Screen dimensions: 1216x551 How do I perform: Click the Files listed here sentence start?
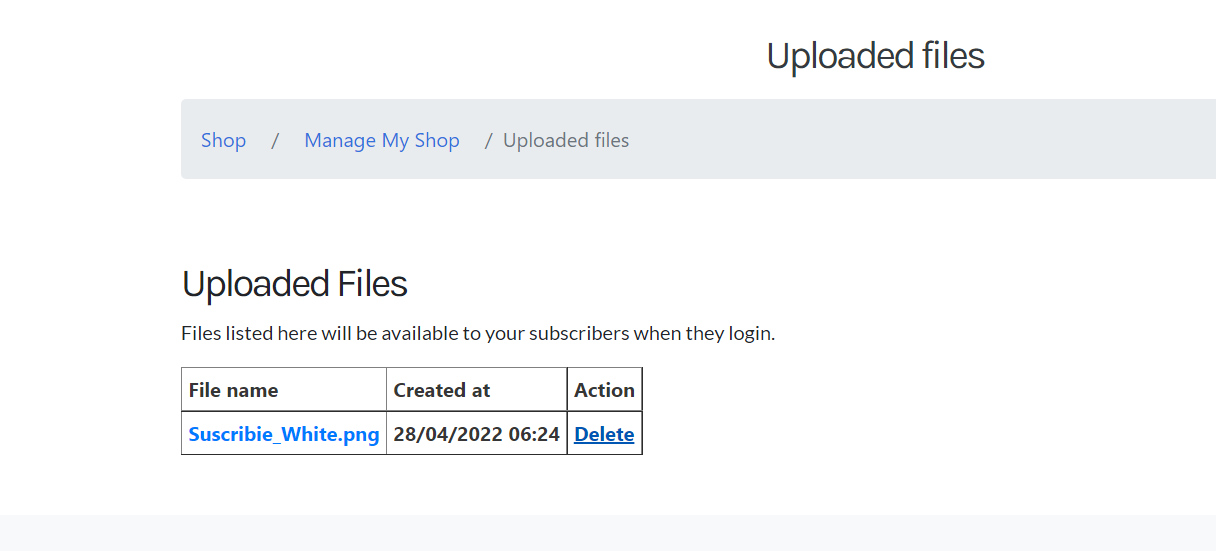click(x=248, y=333)
